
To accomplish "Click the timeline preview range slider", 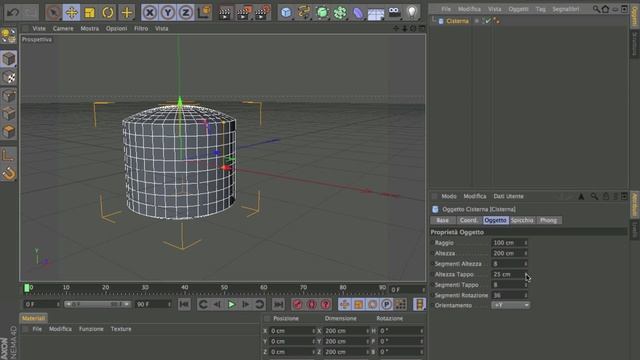I will click(x=97, y=304).
